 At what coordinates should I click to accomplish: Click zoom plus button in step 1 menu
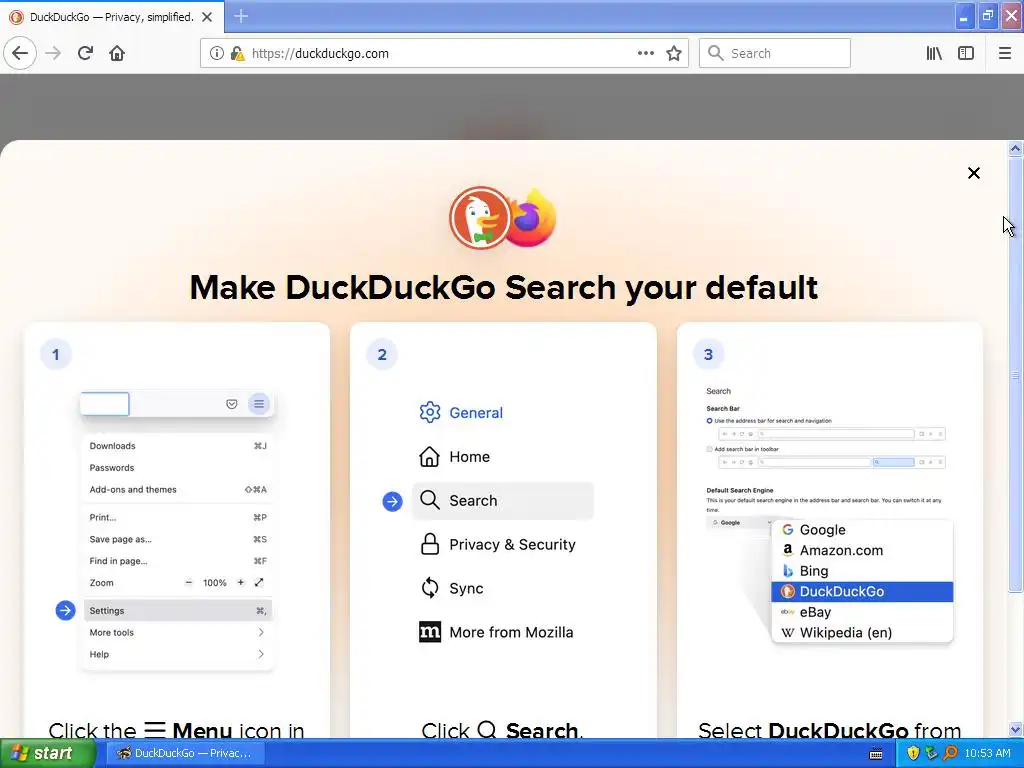(x=240, y=583)
